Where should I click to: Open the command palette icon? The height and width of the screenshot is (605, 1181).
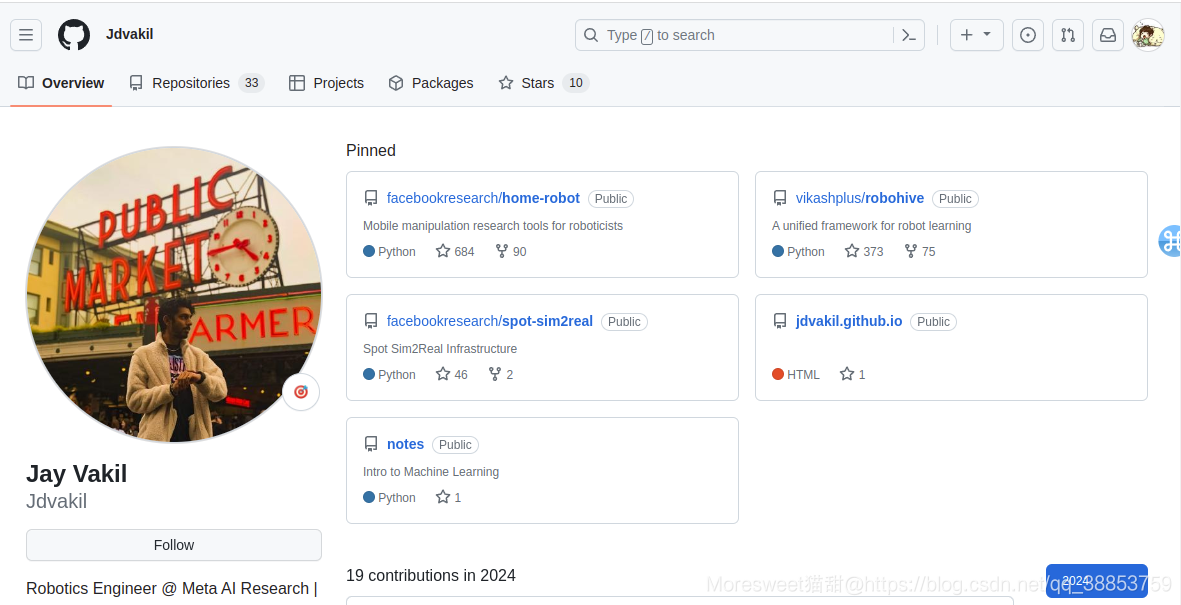click(x=909, y=35)
